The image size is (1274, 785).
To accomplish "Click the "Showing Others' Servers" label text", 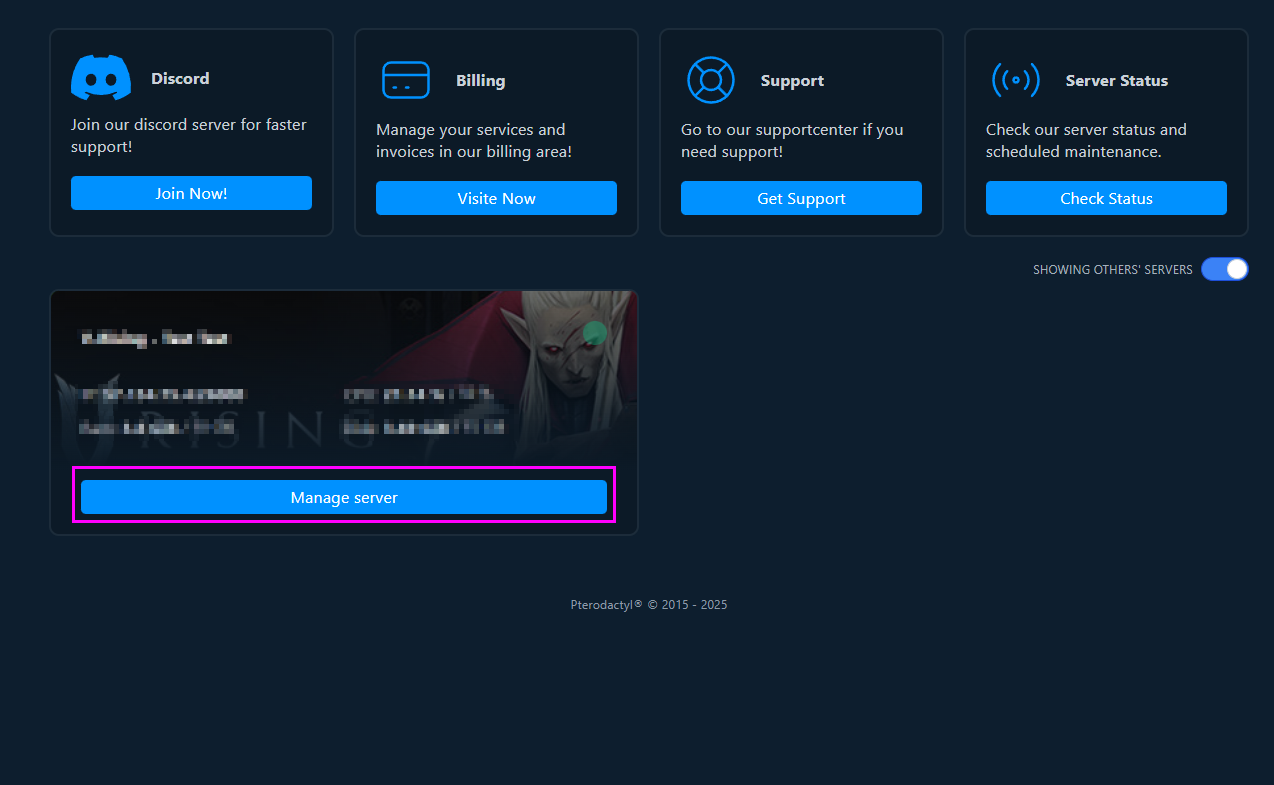I will (x=1112, y=270).
